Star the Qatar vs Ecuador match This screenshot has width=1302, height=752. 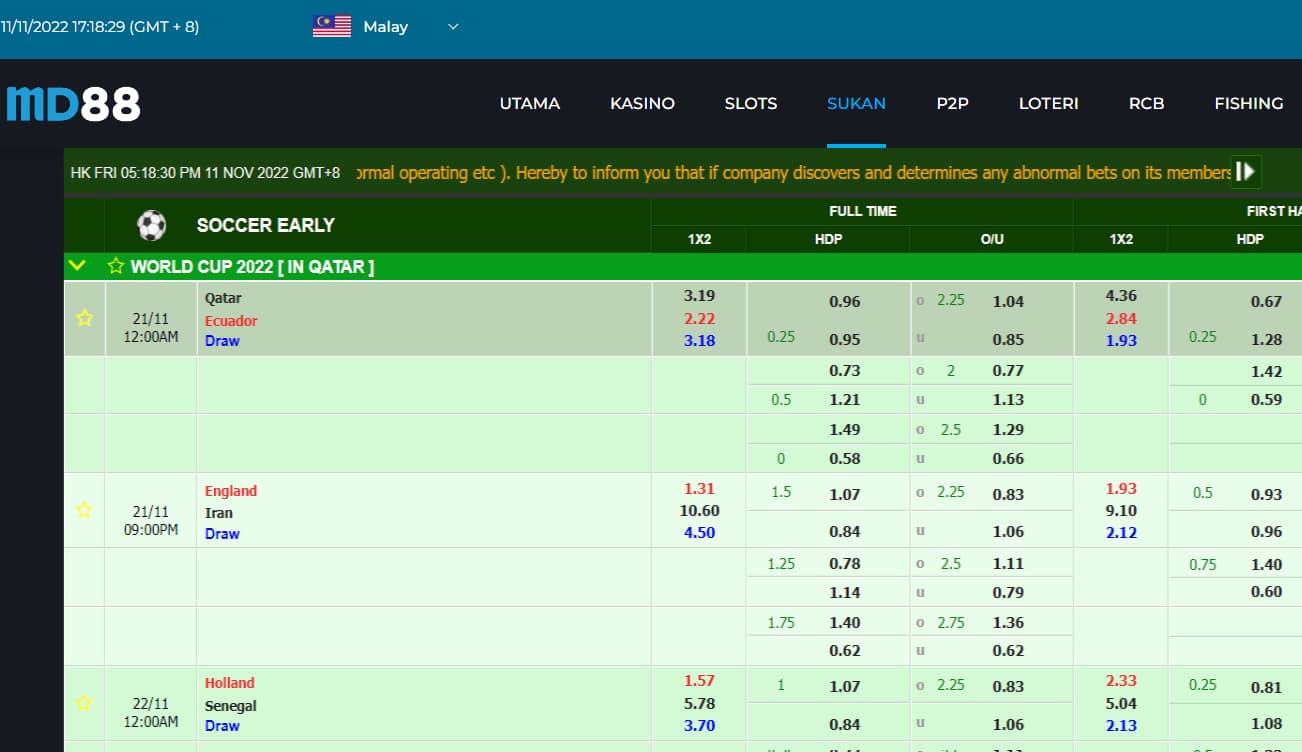(85, 318)
